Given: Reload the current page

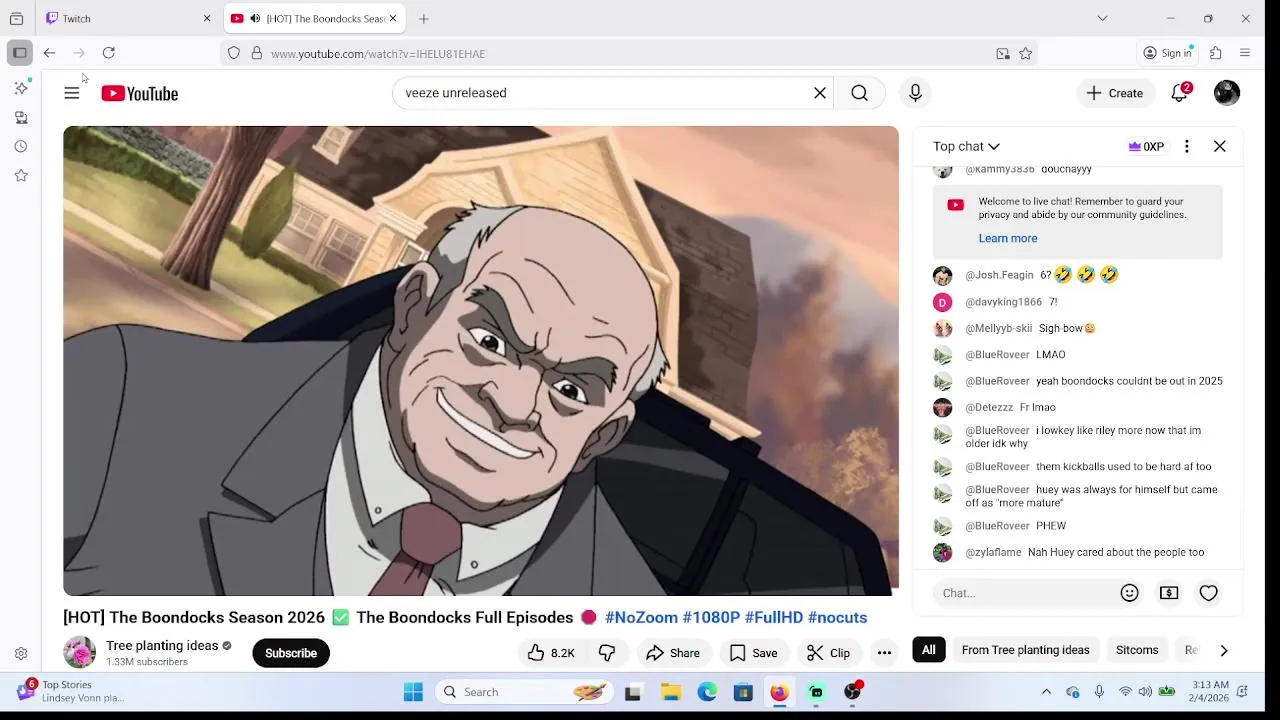Looking at the screenshot, I should (109, 53).
